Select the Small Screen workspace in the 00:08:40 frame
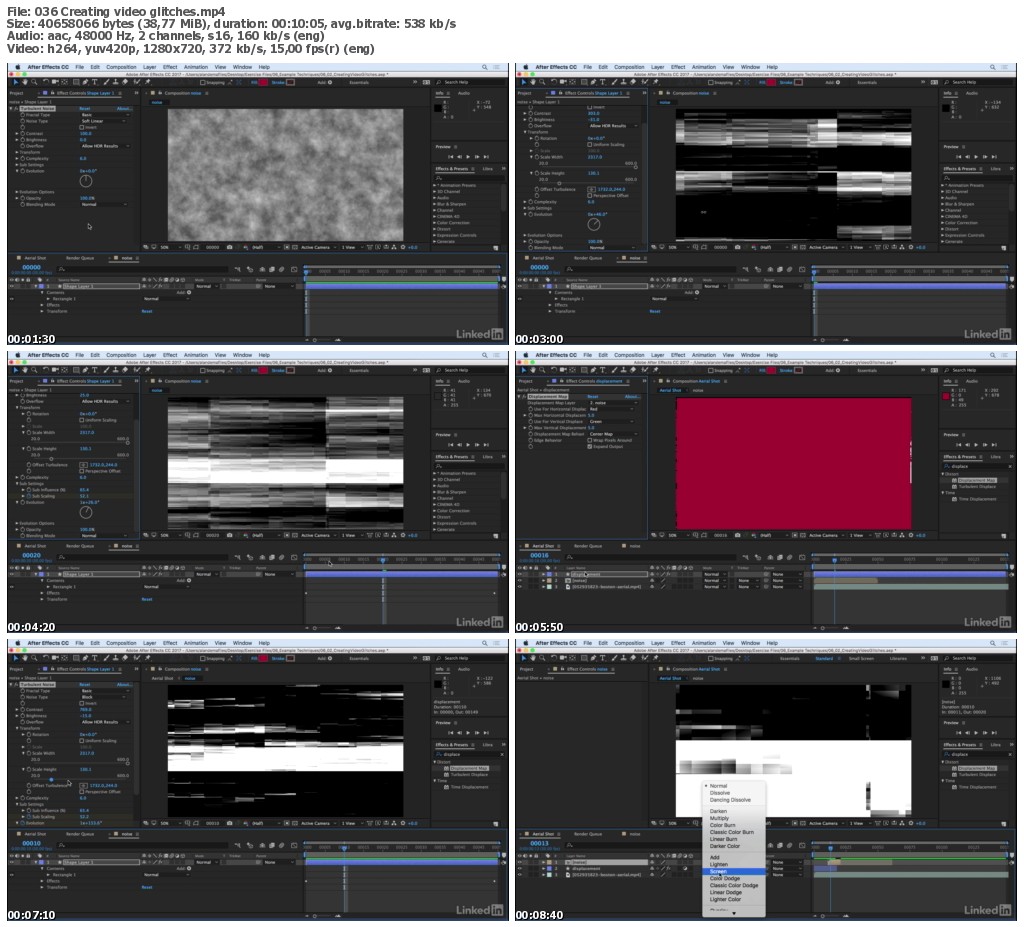Viewport: 1024px width, 927px height. point(861,659)
